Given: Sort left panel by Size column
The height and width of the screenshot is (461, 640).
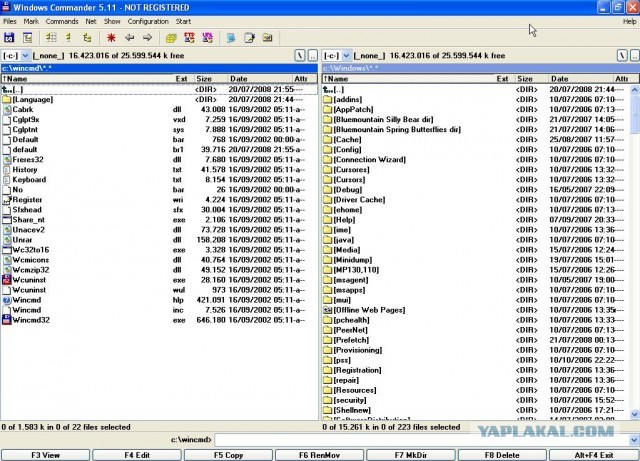Looking at the screenshot, I should (211, 79).
